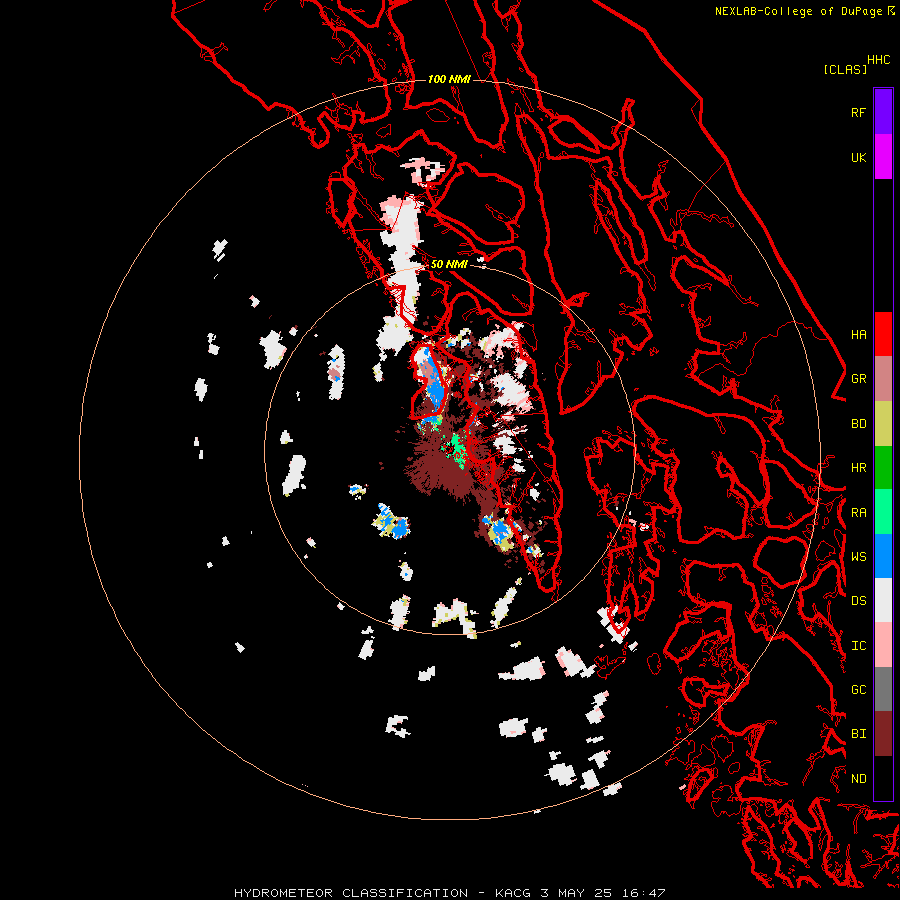Click the BI brown legend swatch
This screenshot has width=900, height=900.
[x=883, y=734]
